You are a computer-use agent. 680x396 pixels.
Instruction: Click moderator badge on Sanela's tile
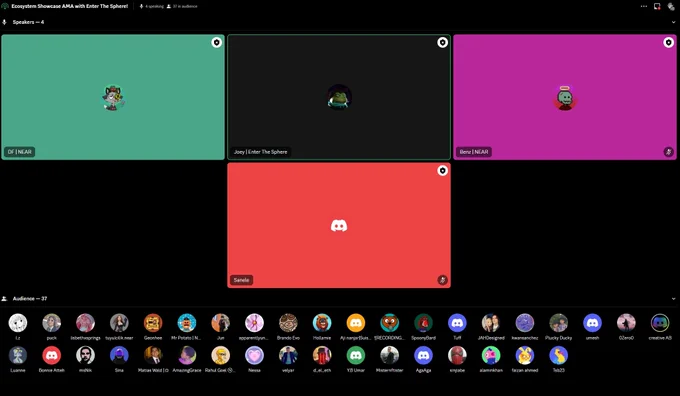[x=442, y=170]
